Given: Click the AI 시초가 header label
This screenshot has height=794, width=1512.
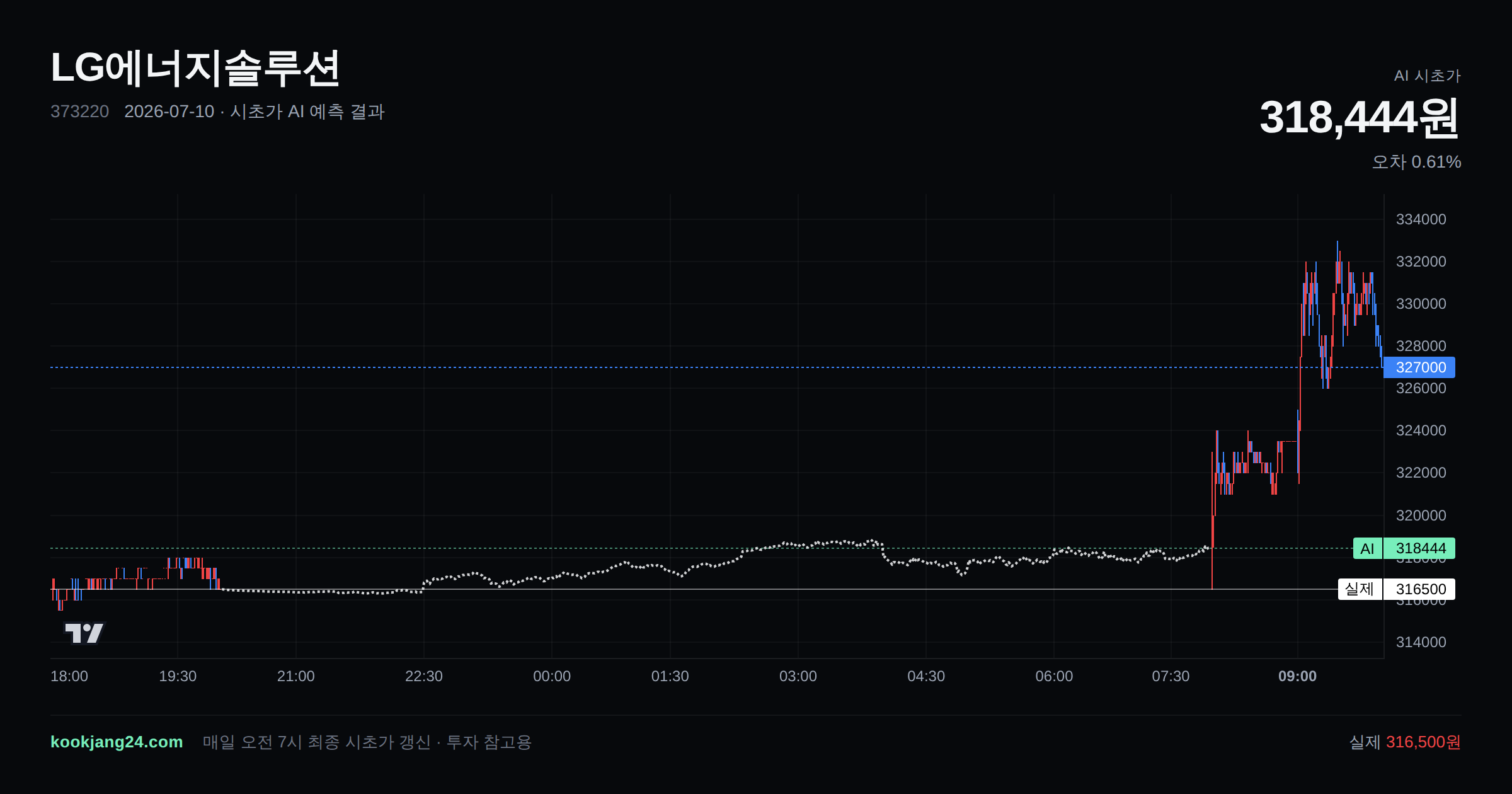Looking at the screenshot, I should click(1427, 76).
